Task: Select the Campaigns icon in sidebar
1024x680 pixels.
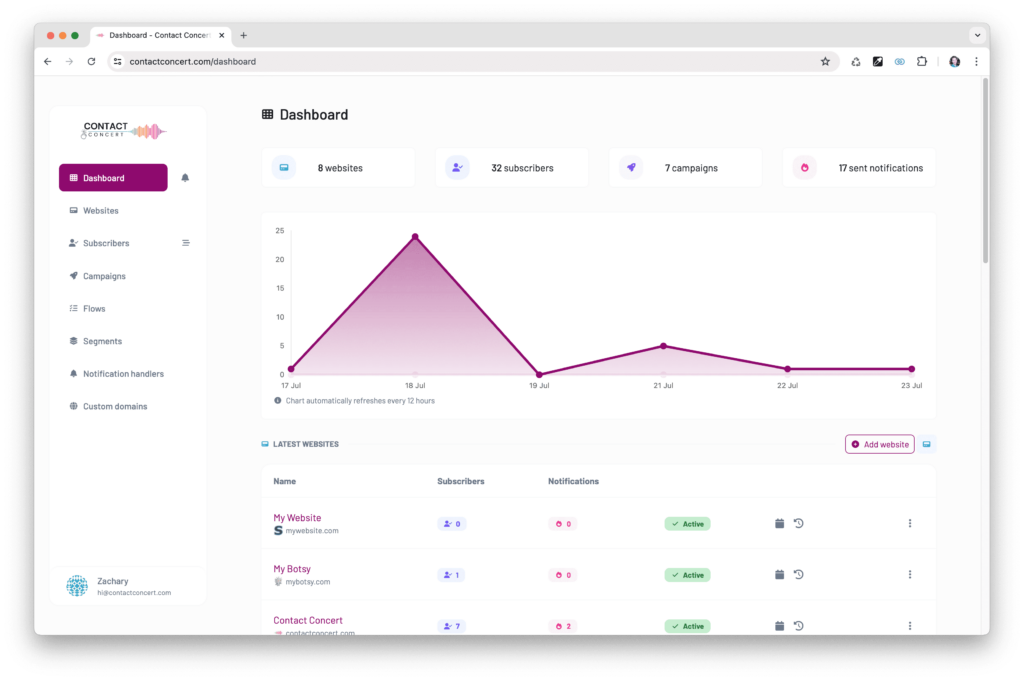Action: tap(72, 275)
